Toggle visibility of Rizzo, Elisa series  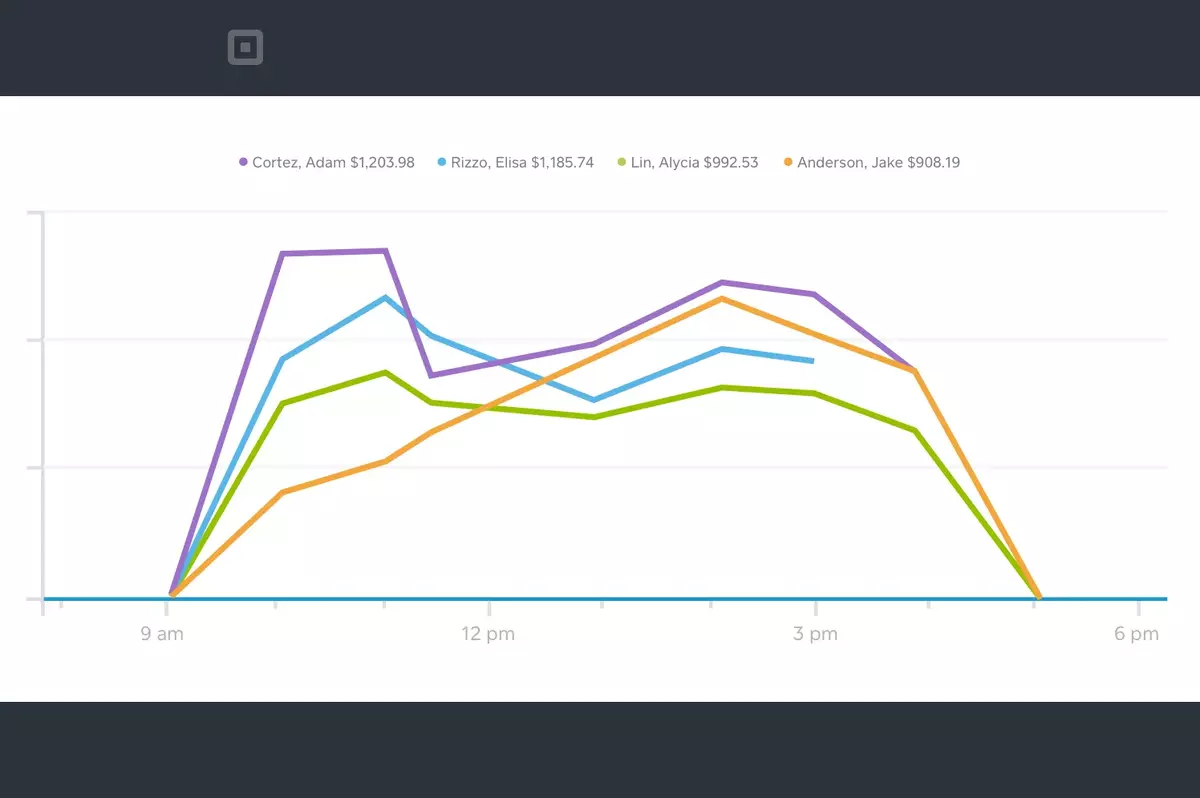click(516, 162)
